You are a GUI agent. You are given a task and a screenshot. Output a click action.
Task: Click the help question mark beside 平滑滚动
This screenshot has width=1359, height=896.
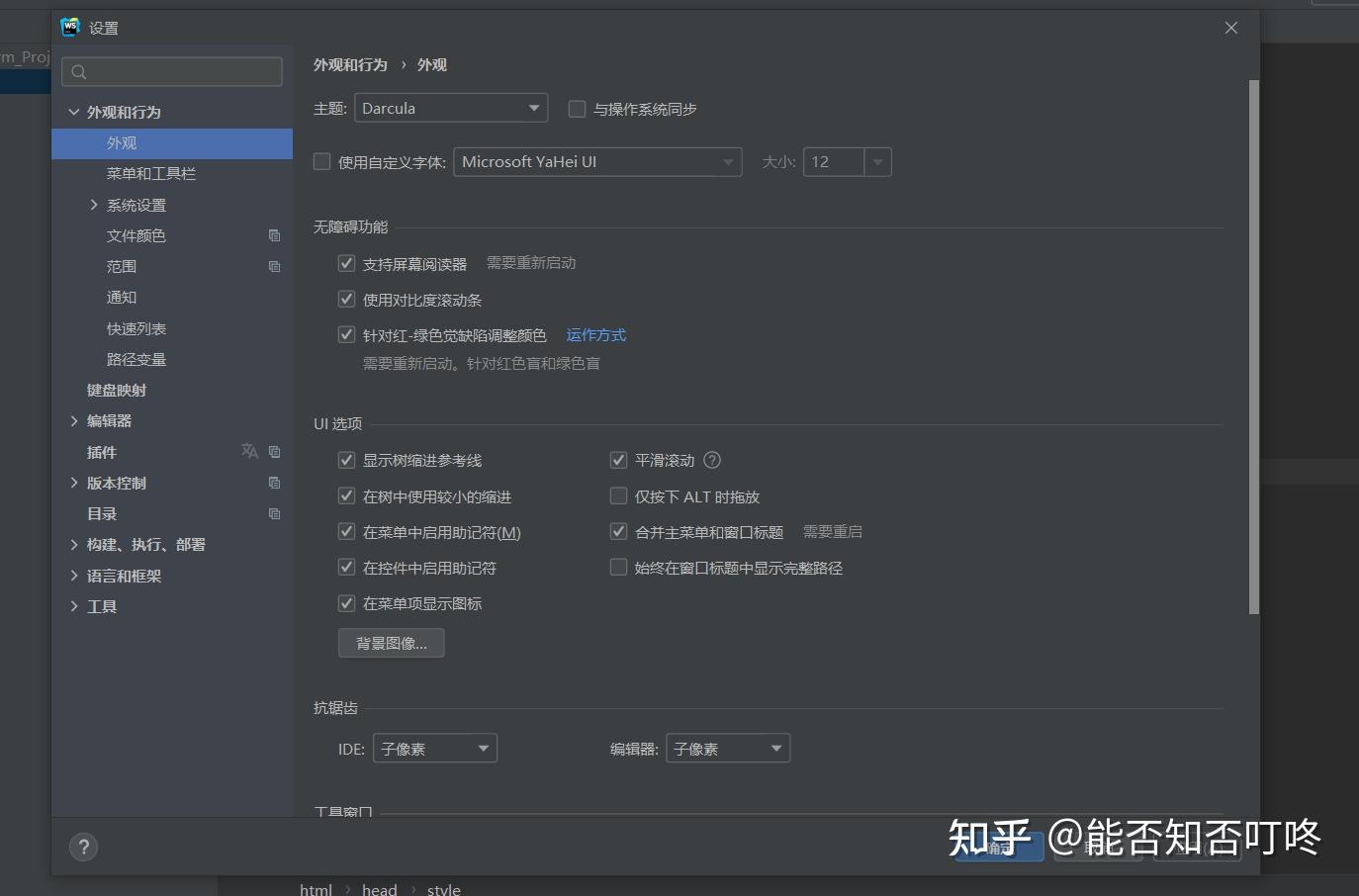click(712, 460)
